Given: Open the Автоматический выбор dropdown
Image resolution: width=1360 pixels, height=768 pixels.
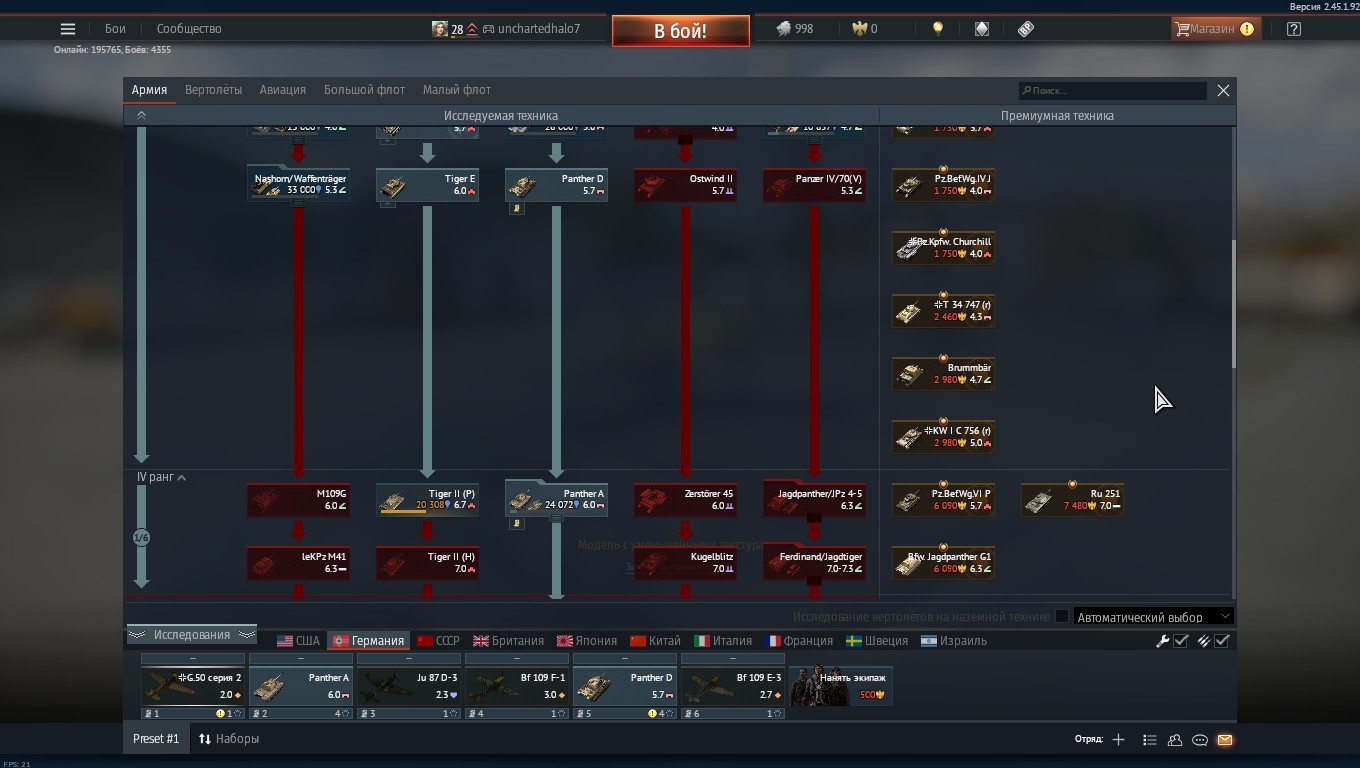Looking at the screenshot, I should [1154, 617].
